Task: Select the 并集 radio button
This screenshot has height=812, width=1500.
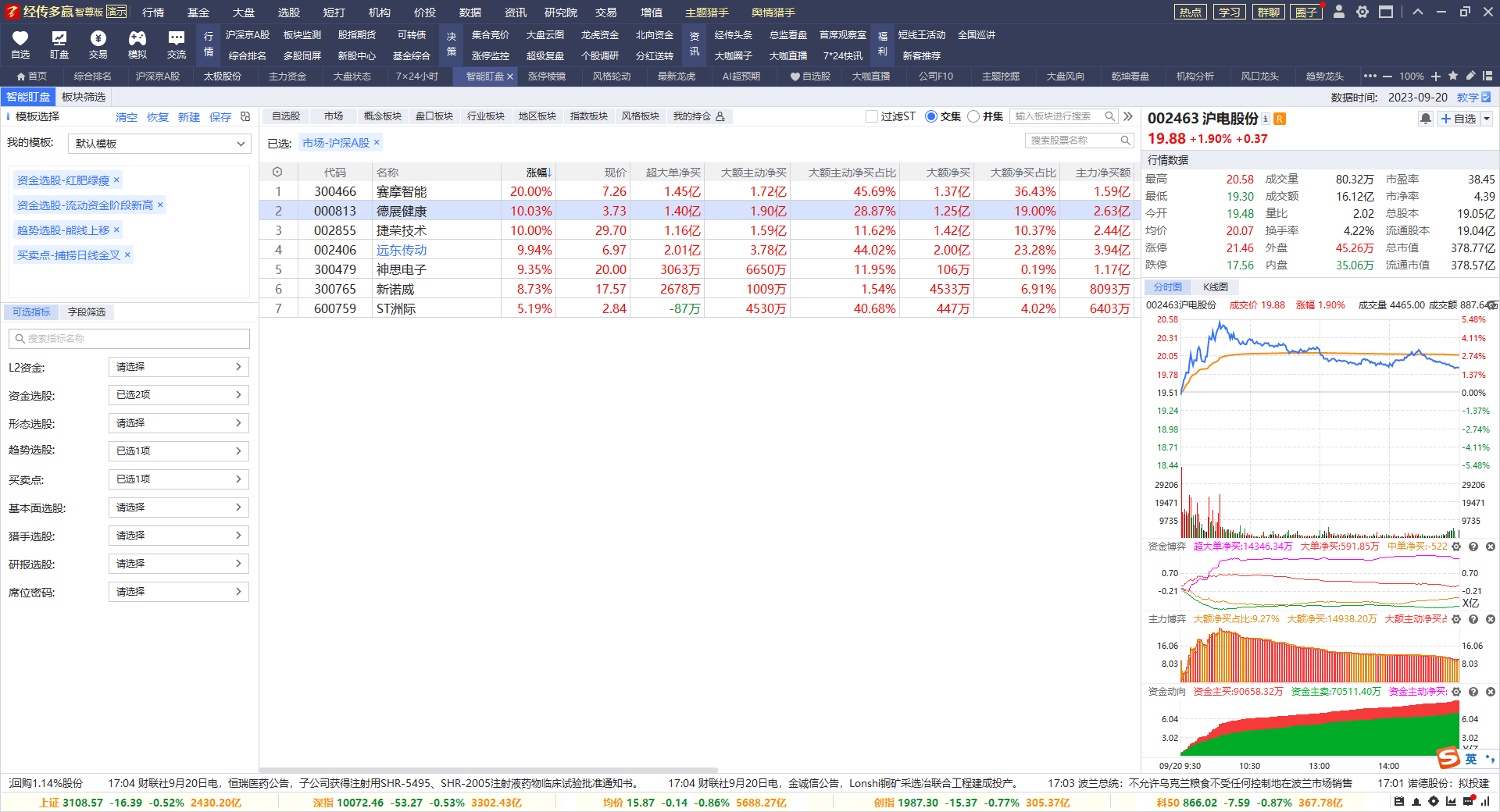Action: 973,116
